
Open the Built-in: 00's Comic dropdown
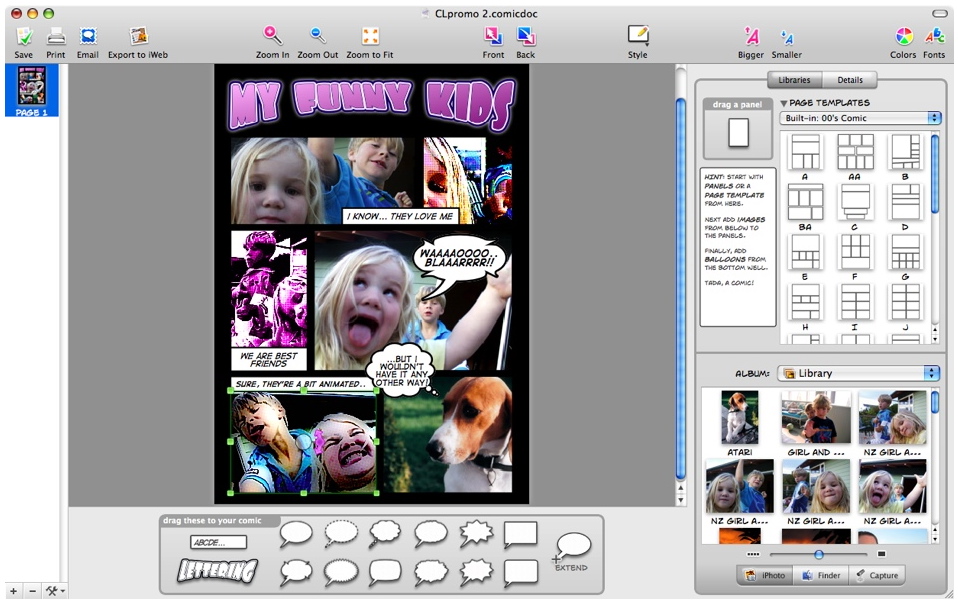pos(860,118)
